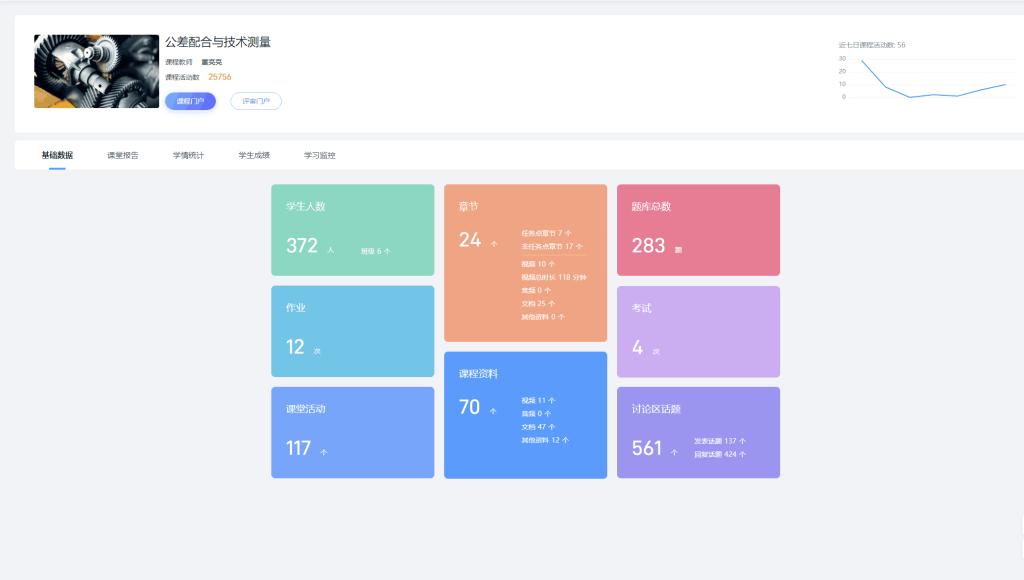
Task: Click the gear course cover thumbnail
Action: pyautogui.click(x=96, y=71)
